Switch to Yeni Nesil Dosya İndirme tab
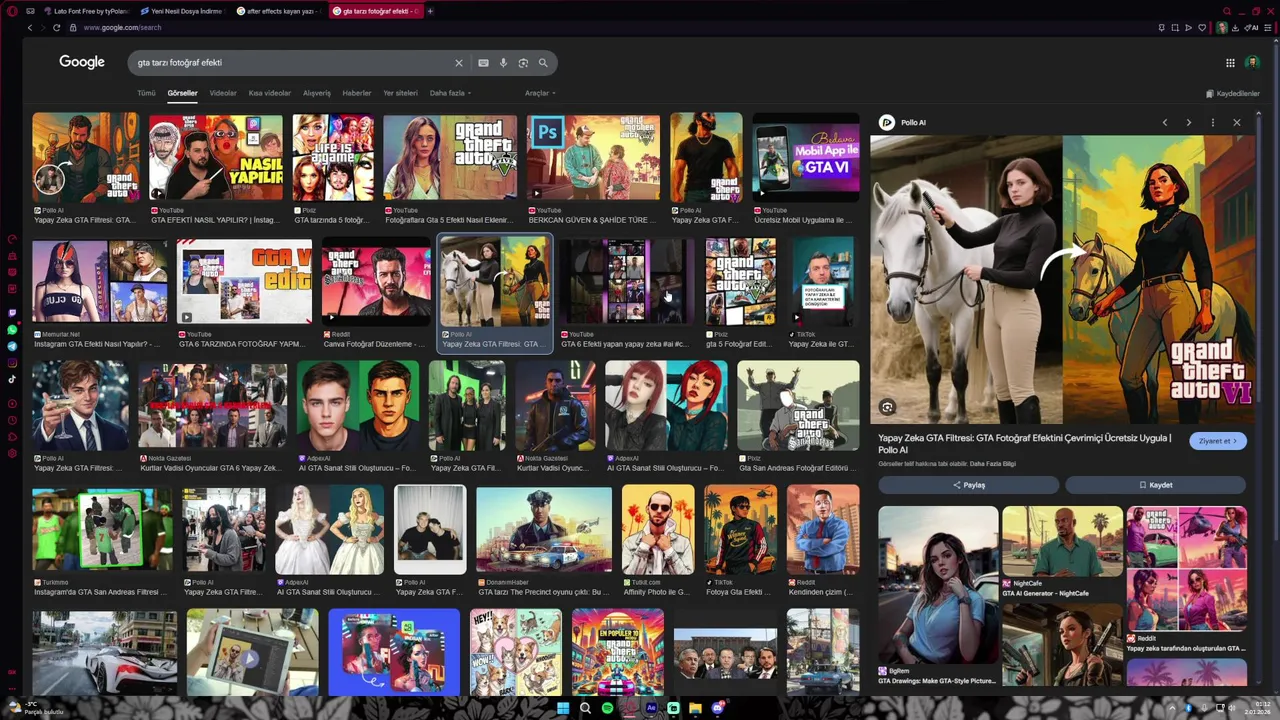The image size is (1280, 720). [182, 11]
